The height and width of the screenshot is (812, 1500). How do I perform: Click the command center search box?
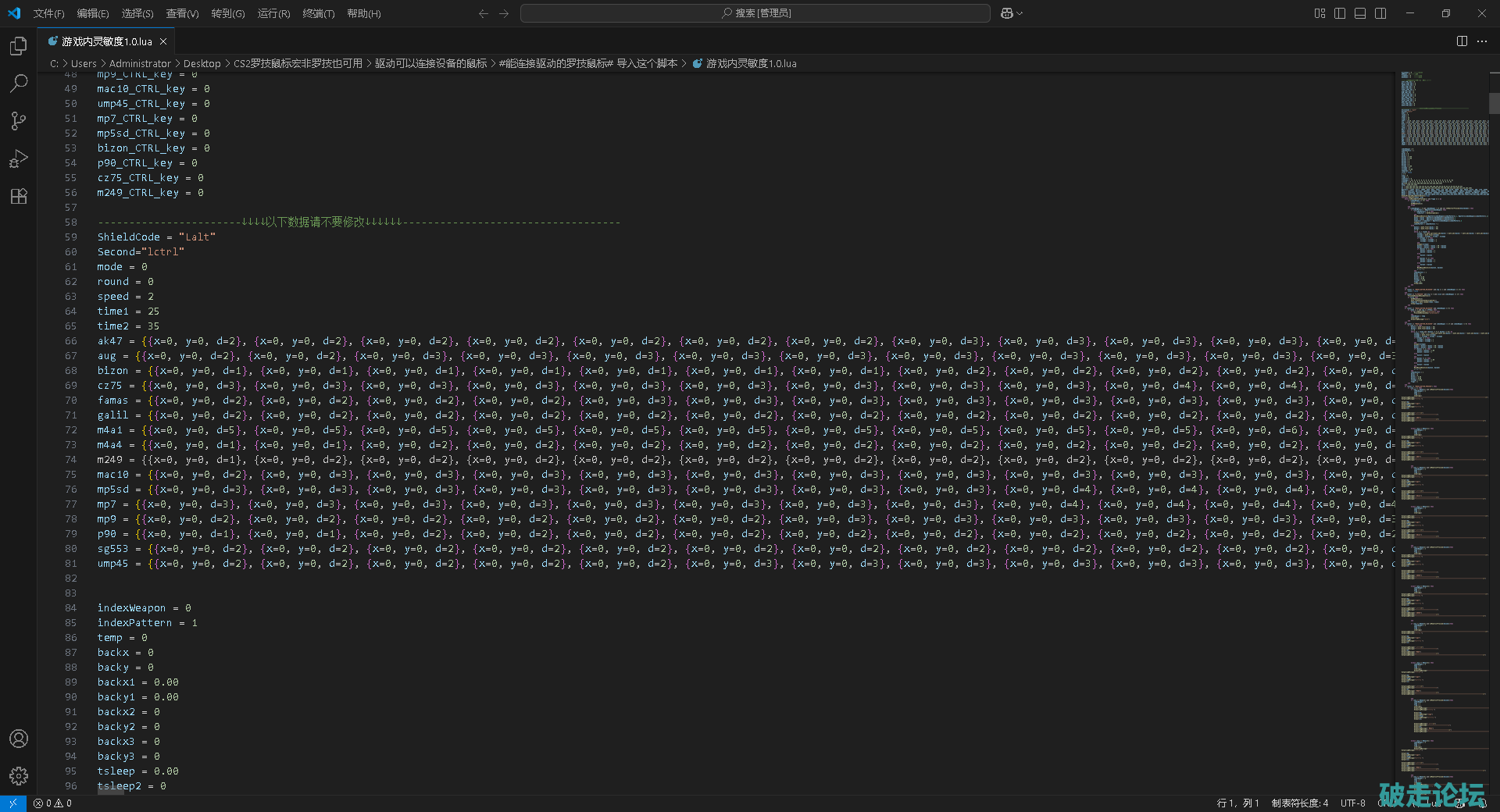(755, 13)
